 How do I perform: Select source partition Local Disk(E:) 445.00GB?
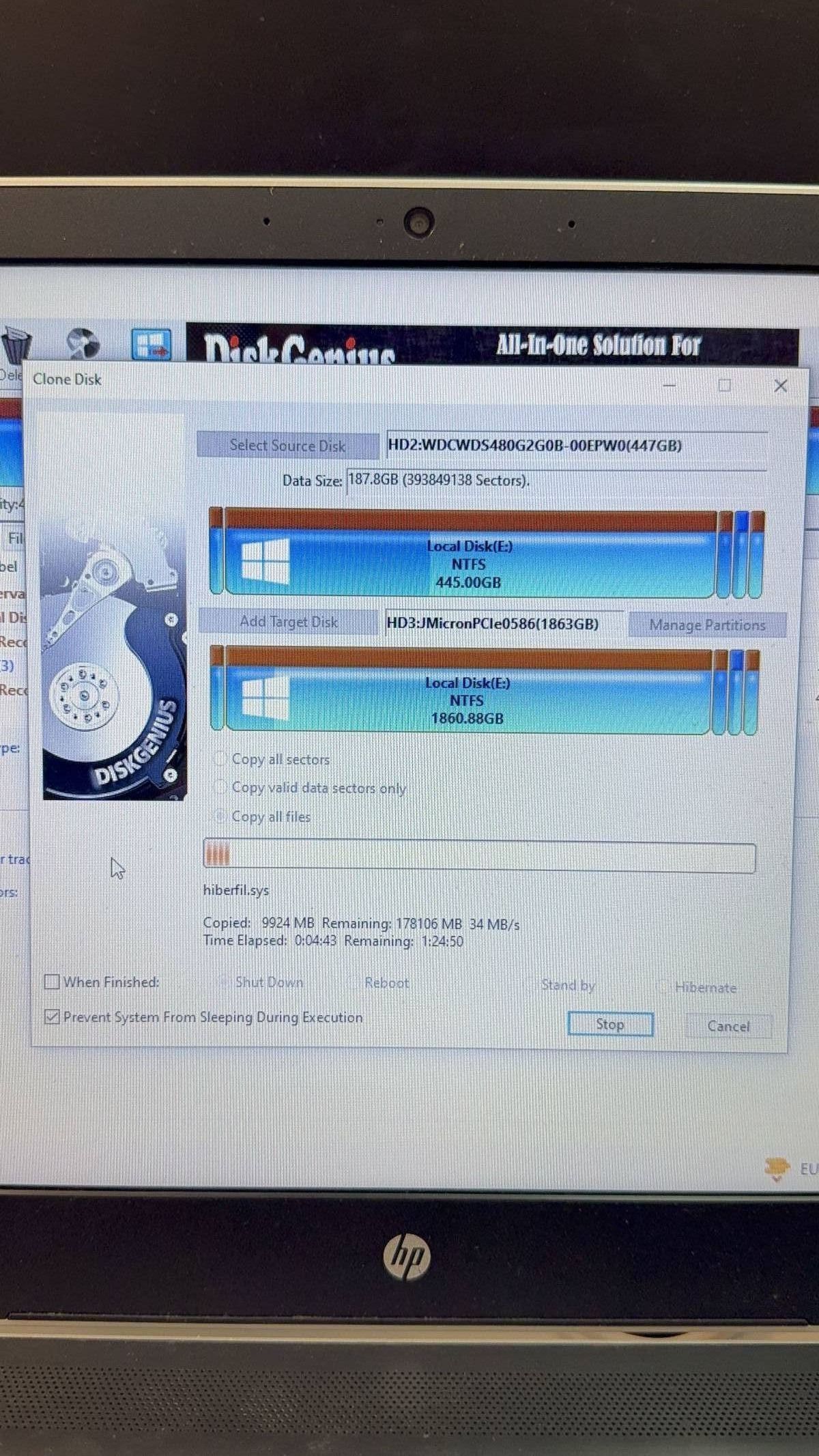click(470, 553)
